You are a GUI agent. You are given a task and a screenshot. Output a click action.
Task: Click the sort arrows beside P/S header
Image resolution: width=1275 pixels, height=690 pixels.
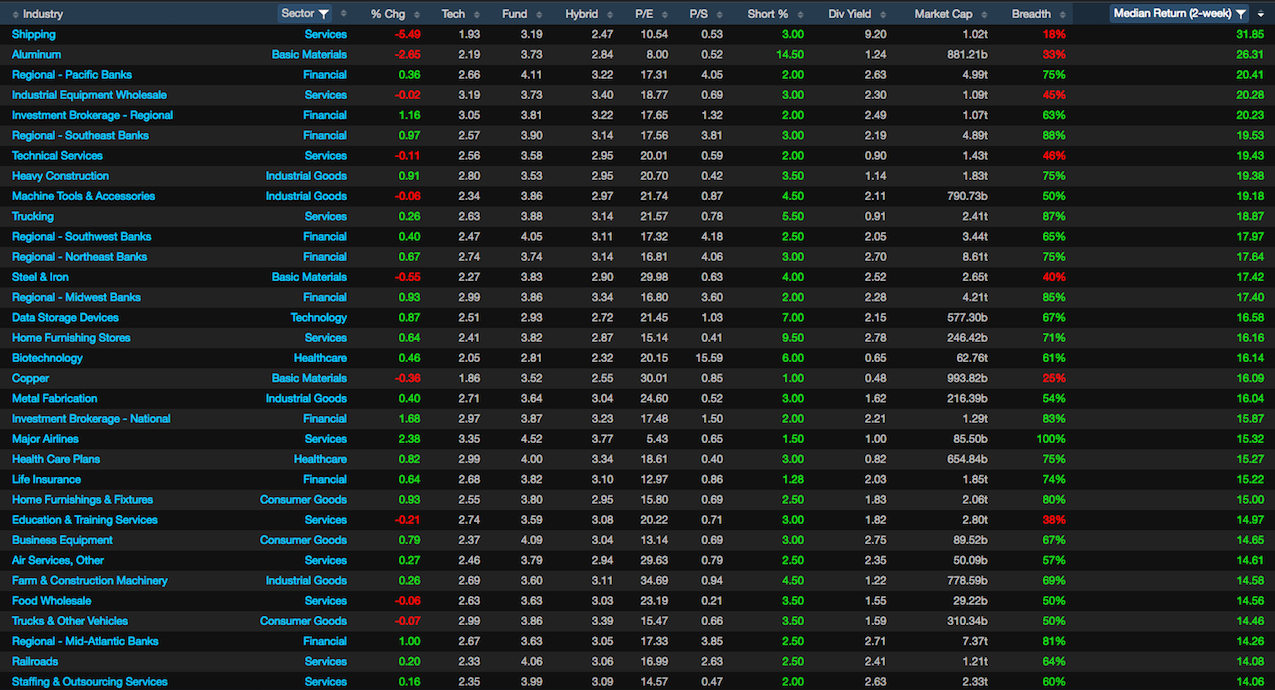point(719,14)
